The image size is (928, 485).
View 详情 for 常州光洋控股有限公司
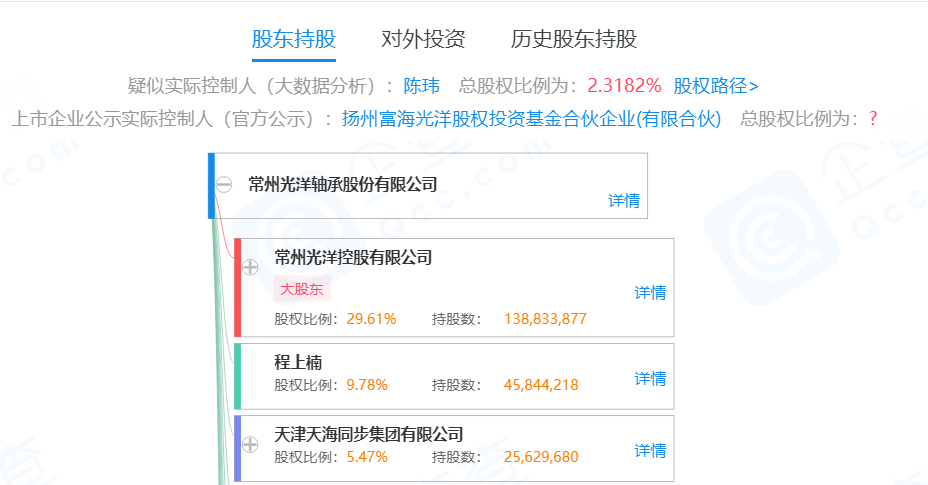[650, 293]
